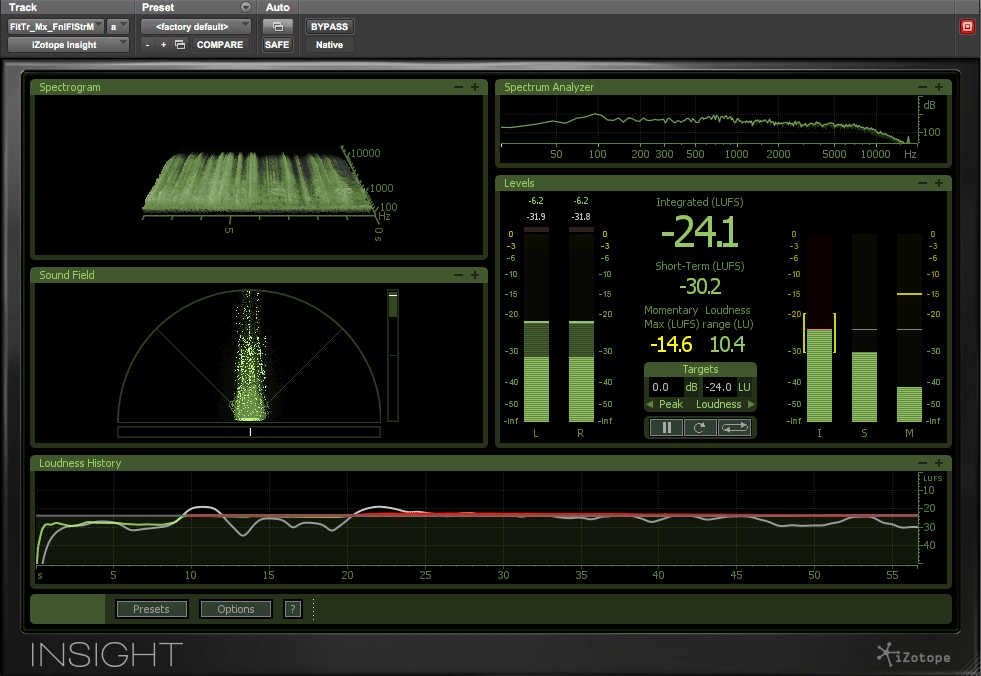Click the Track menu label
This screenshot has height=676, width=981.
(22, 7)
